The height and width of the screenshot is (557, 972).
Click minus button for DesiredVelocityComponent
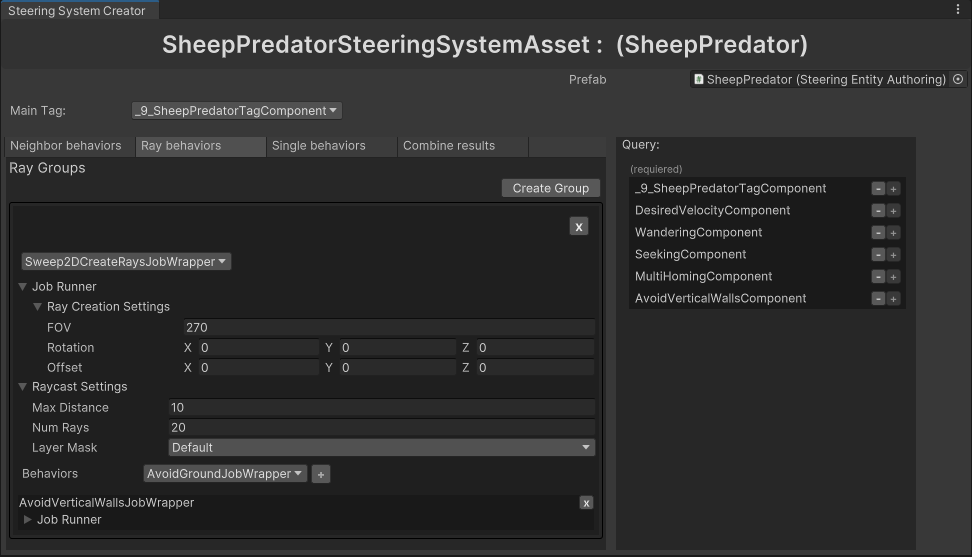tap(878, 211)
